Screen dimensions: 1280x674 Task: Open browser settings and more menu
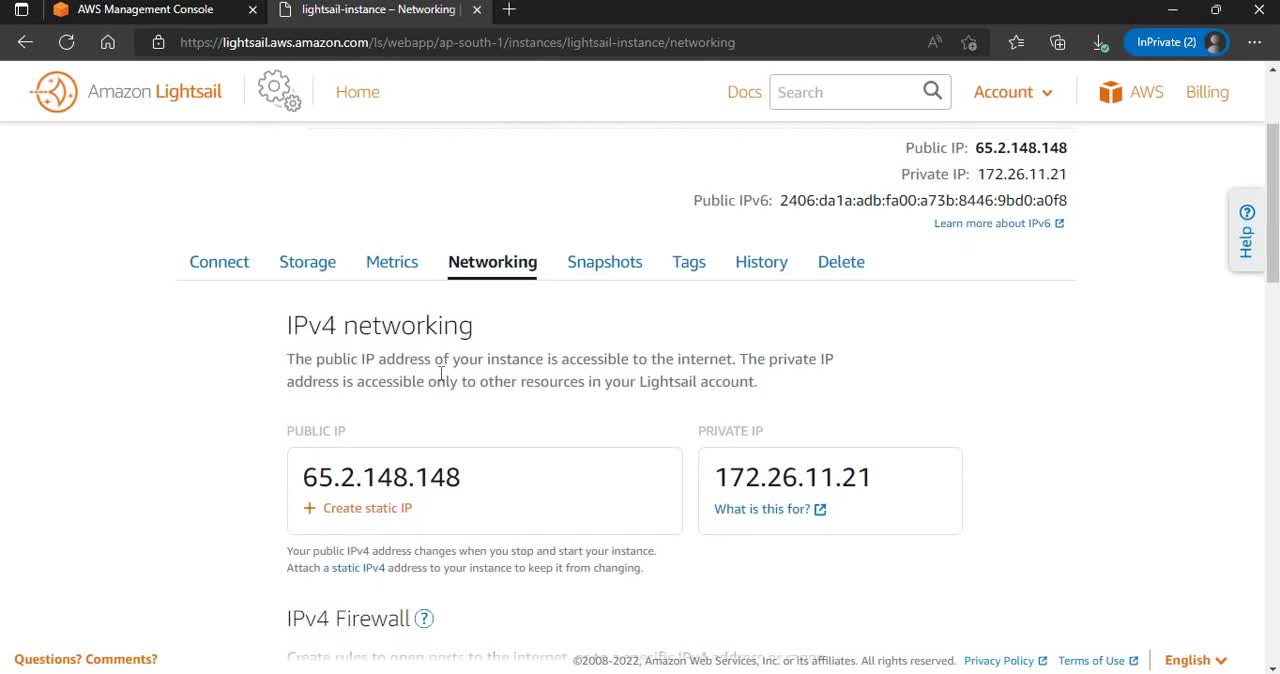tap(1255, 42)
